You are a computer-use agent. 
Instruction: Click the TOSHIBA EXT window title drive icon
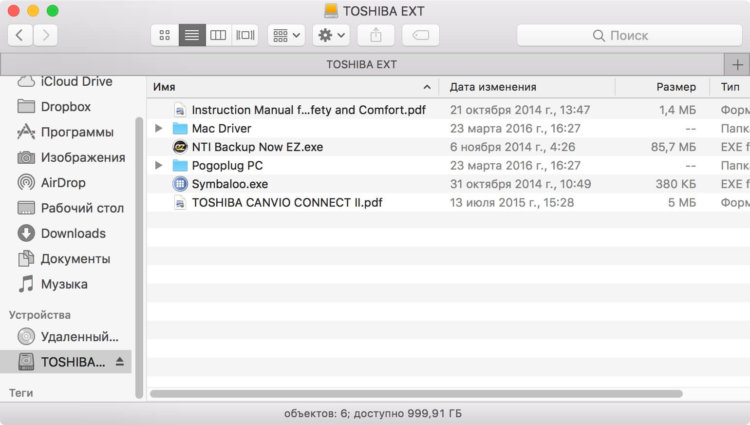(x=331, y=11)
